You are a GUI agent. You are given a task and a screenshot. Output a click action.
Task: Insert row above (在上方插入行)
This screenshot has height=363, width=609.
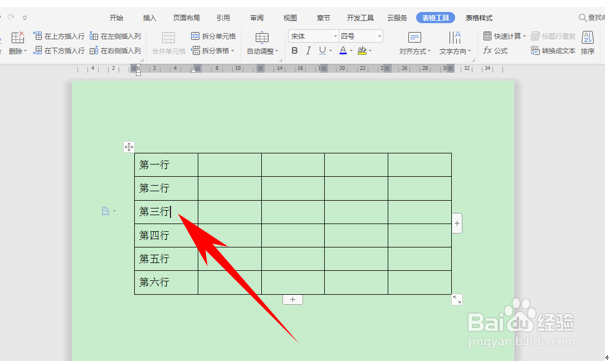tap(59, 36)
